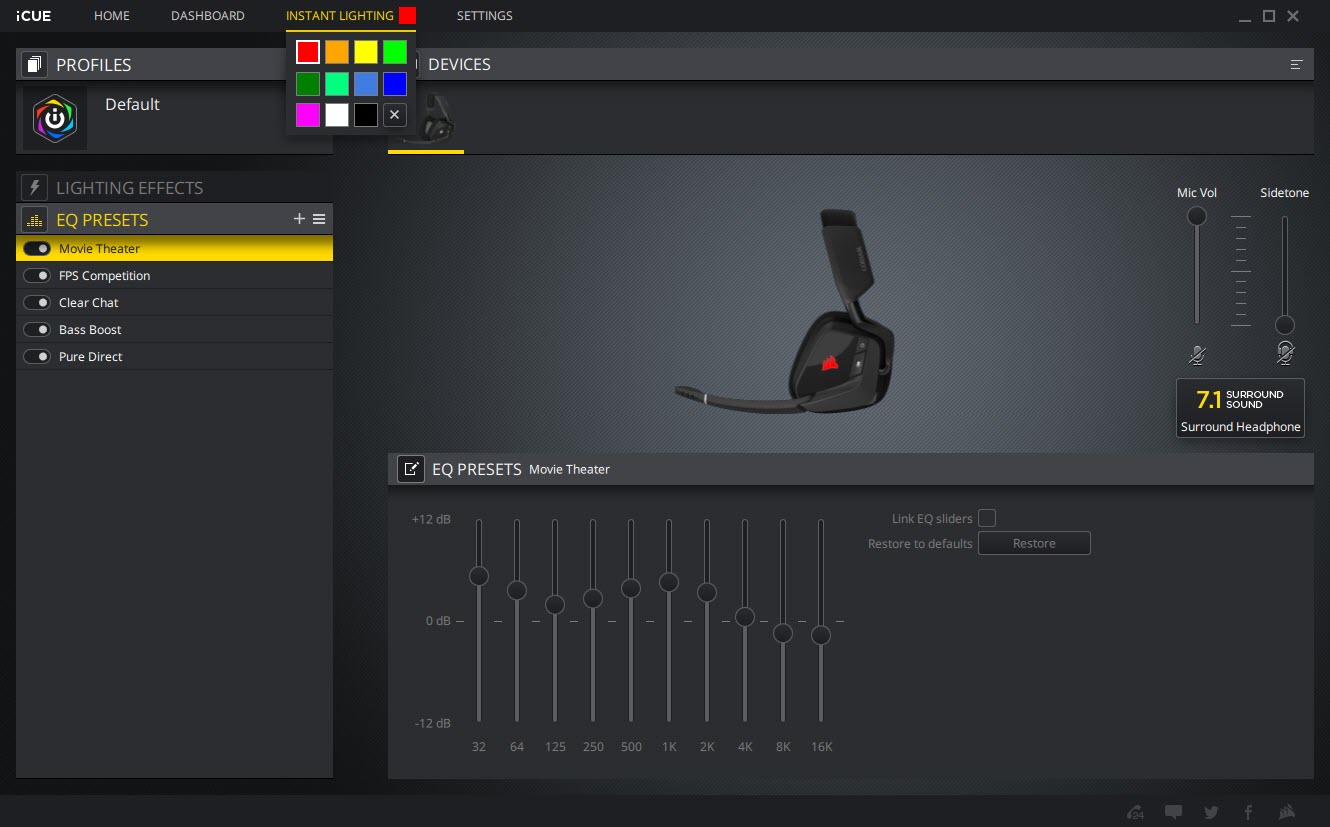Pick the yellow instant lighting swatch

366,52
